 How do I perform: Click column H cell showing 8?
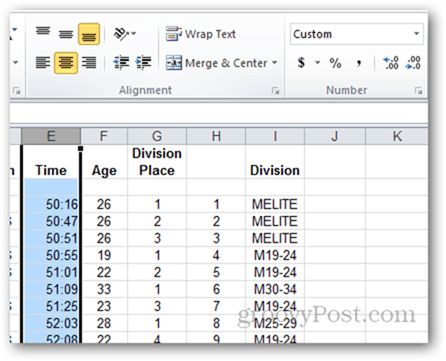click(216, 323)
